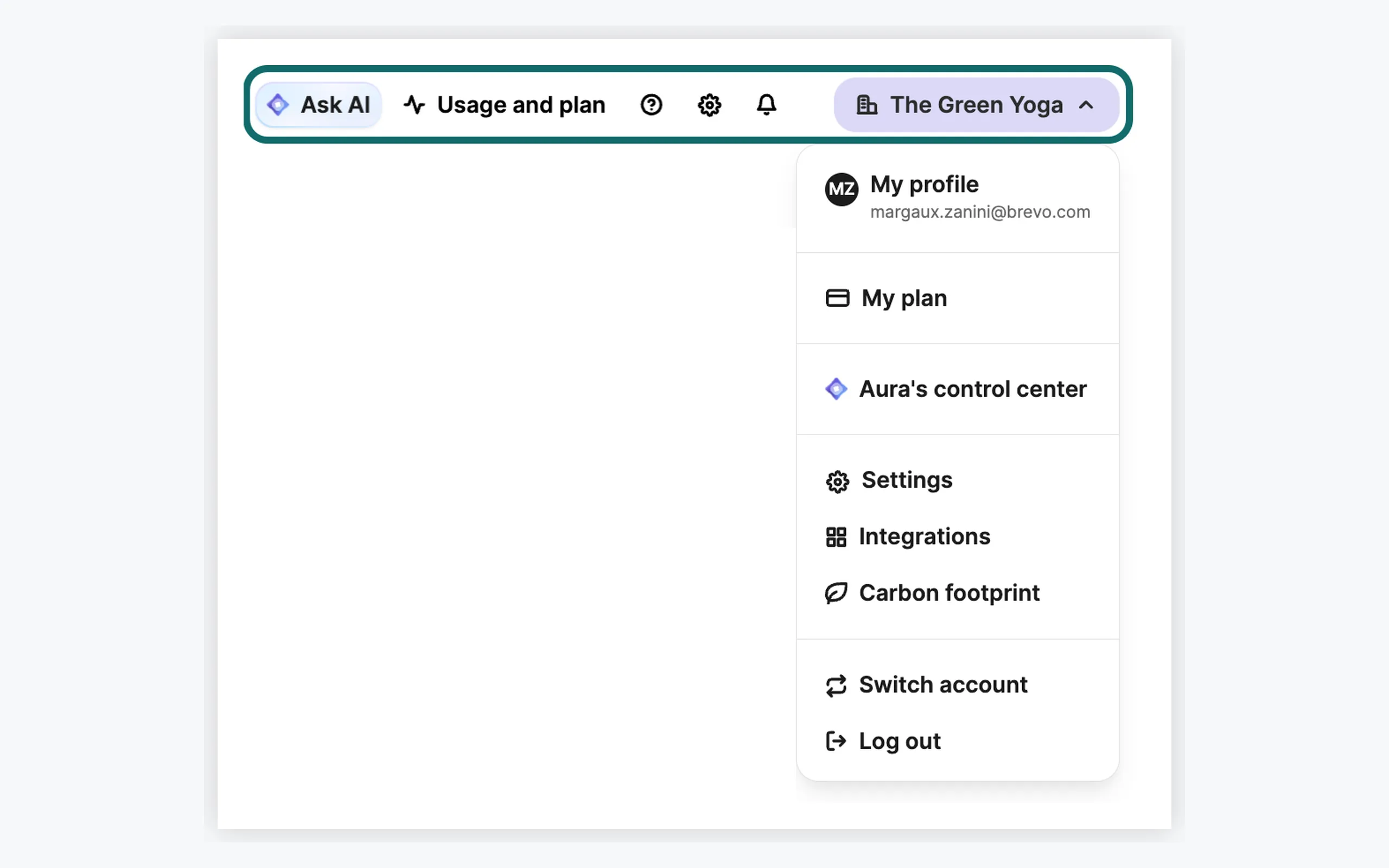Open notifications bell

tap(766, 105)
